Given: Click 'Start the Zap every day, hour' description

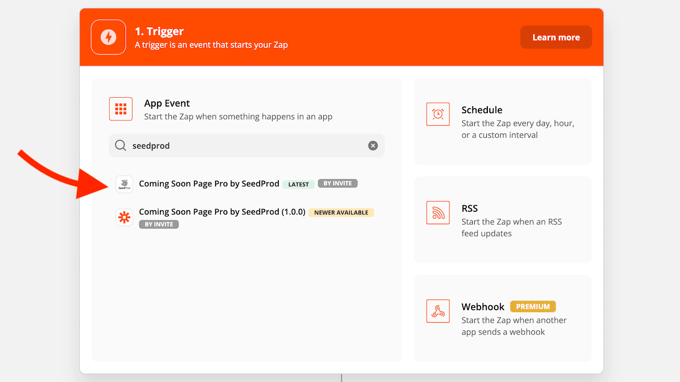Looking at the screenshot, I should (518, 129).
